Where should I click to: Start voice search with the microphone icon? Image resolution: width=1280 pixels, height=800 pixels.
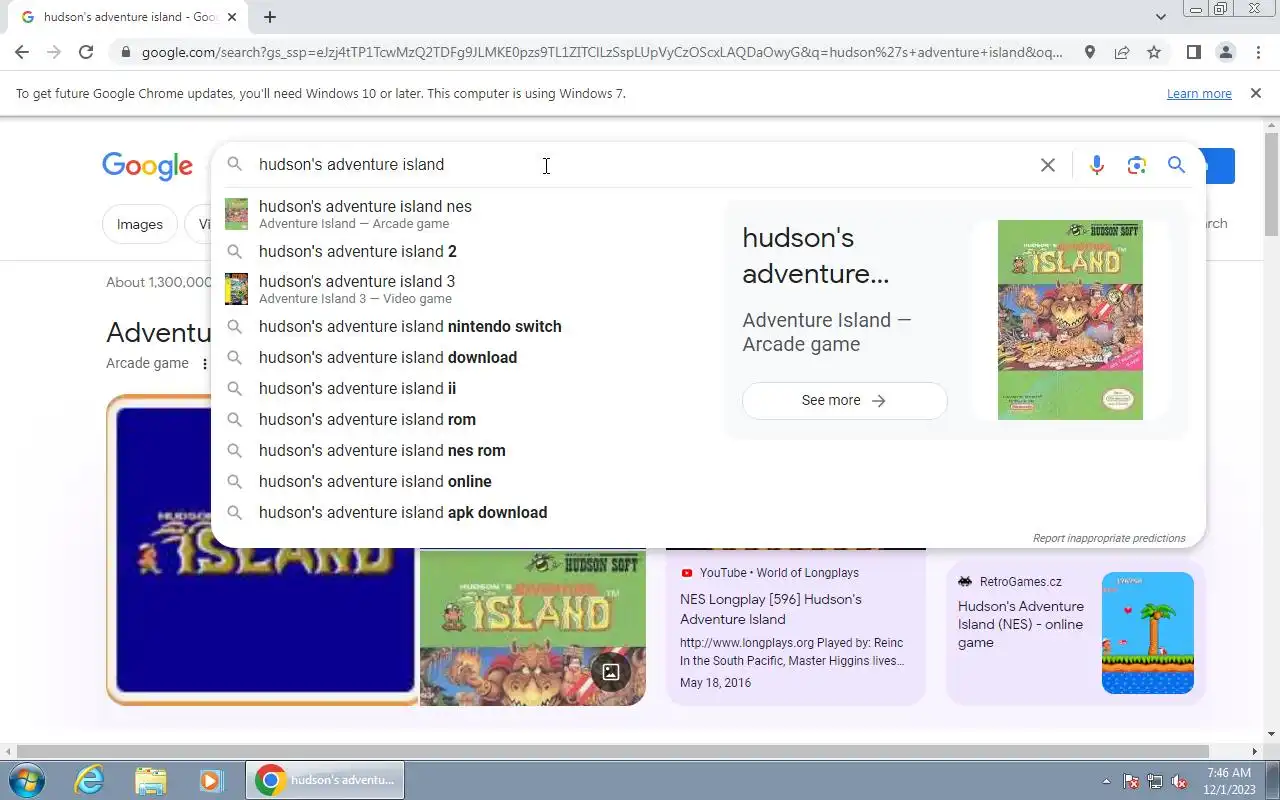pos(1097,165)
